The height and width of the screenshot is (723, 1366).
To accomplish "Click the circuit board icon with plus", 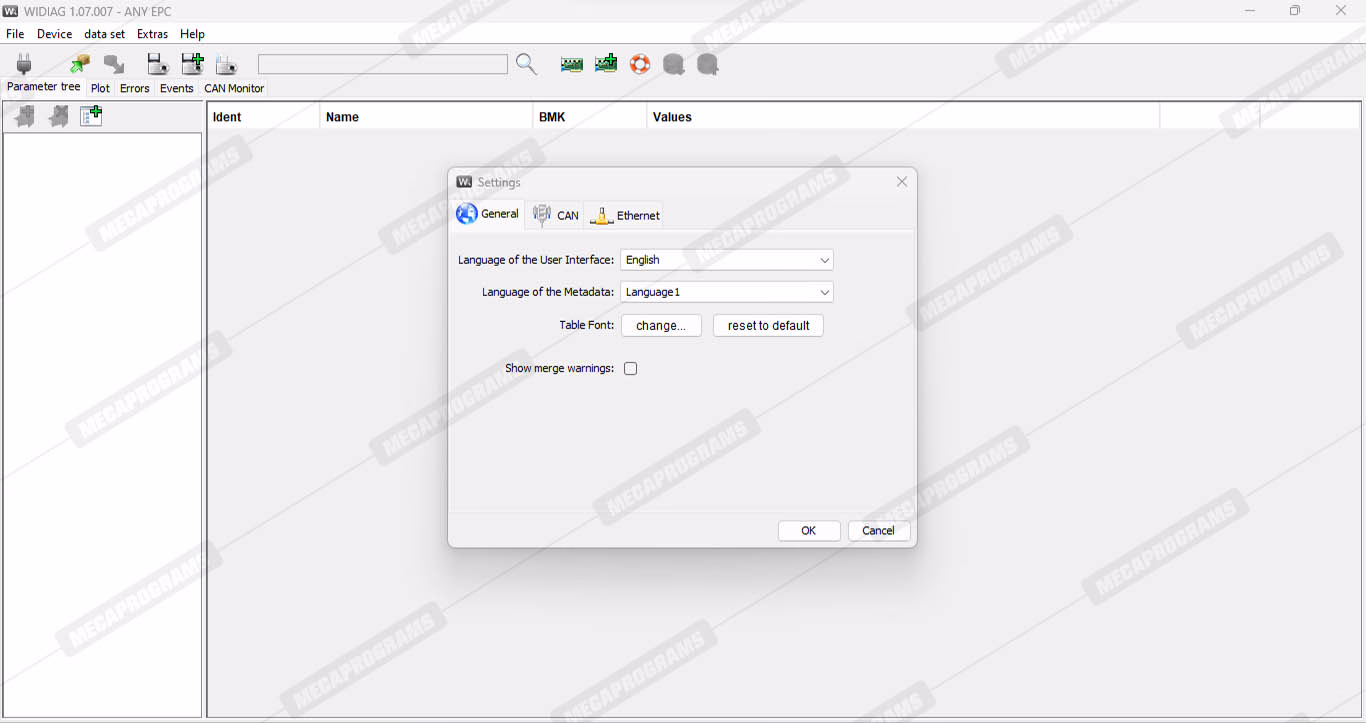I will click(x=606, y=65).
